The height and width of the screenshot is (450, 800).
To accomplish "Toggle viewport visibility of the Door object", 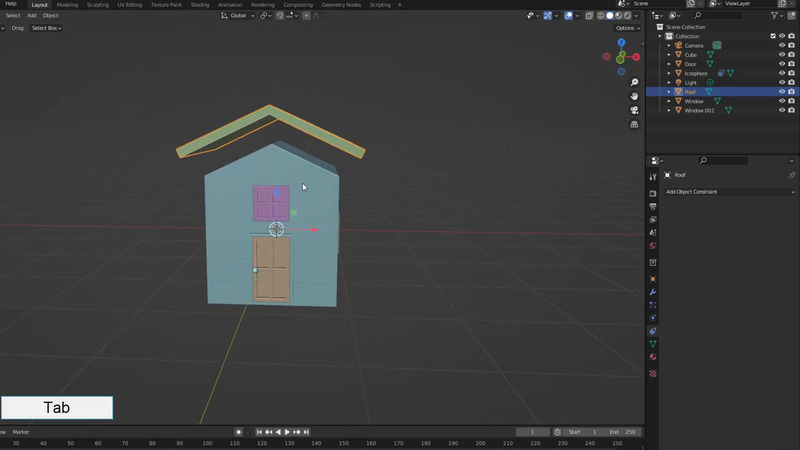I will pos(782,64).
